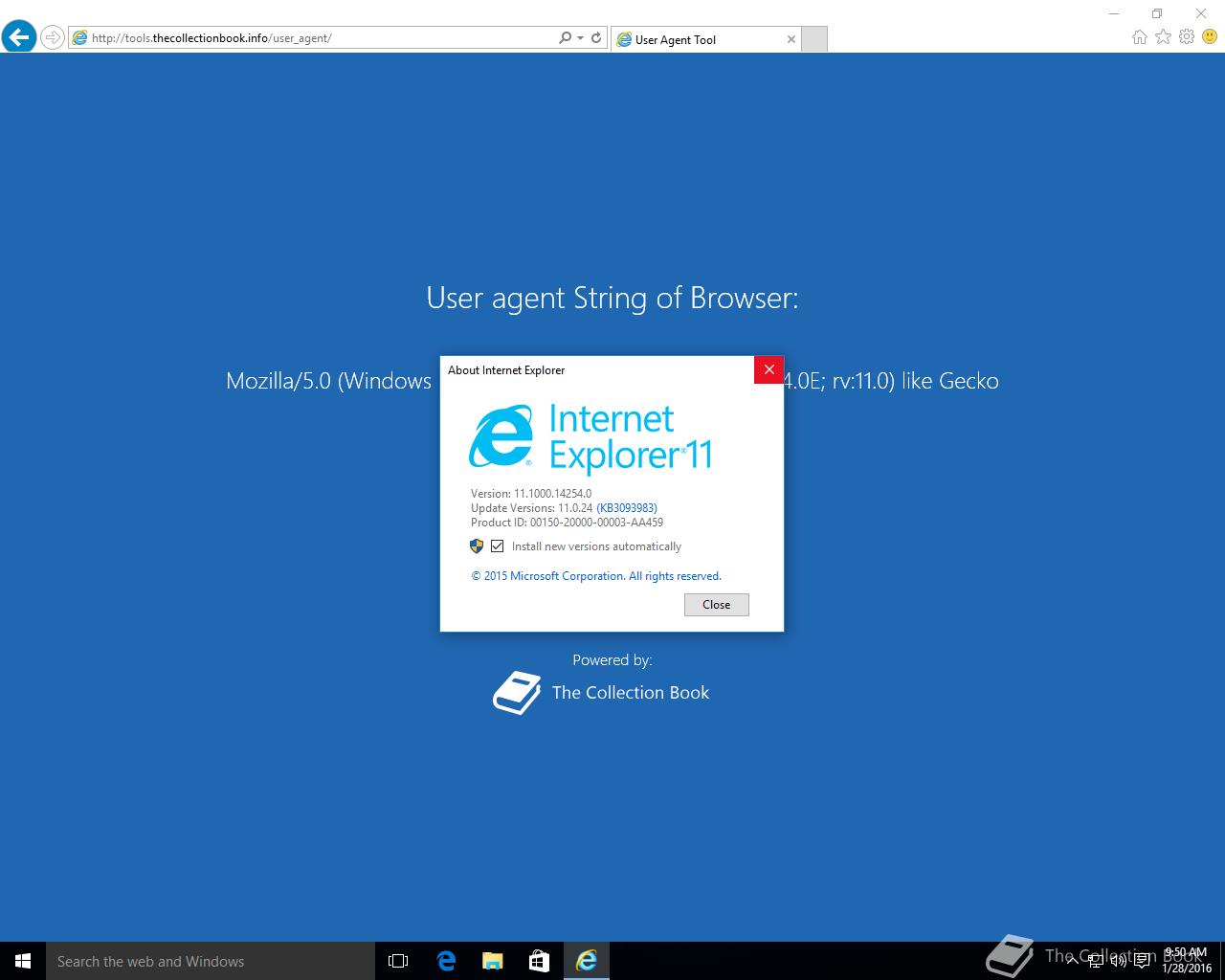Click the Internet Explorer 11 logo
Screen dimensions: 1225x980
coord(590,438)
